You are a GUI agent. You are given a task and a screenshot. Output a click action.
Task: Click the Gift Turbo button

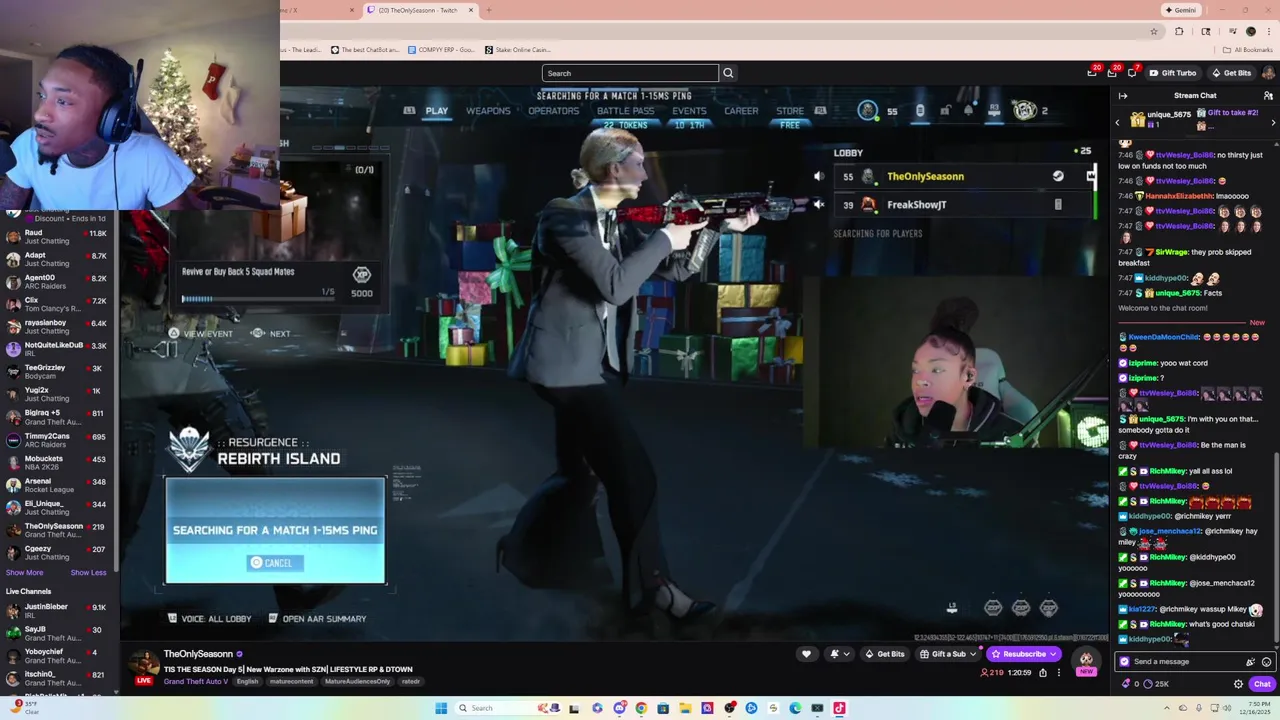(1172, 73)
